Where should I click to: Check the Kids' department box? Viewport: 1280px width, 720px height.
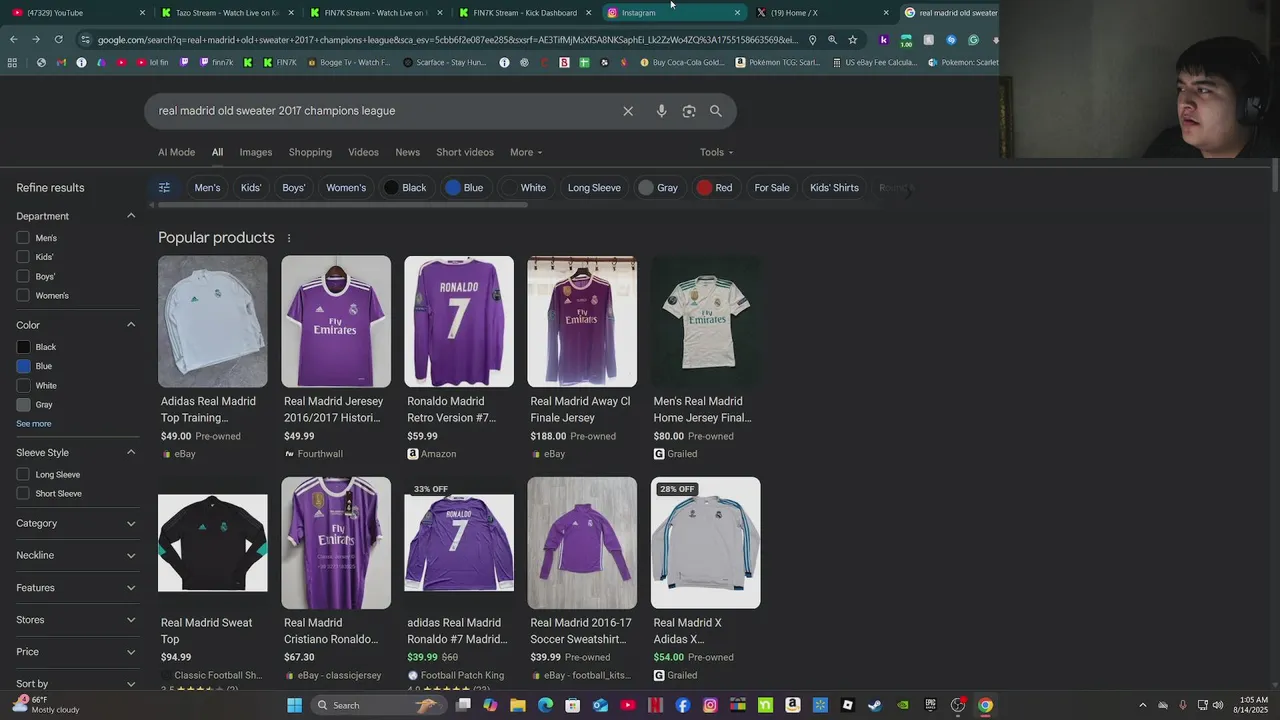[23, 257]
